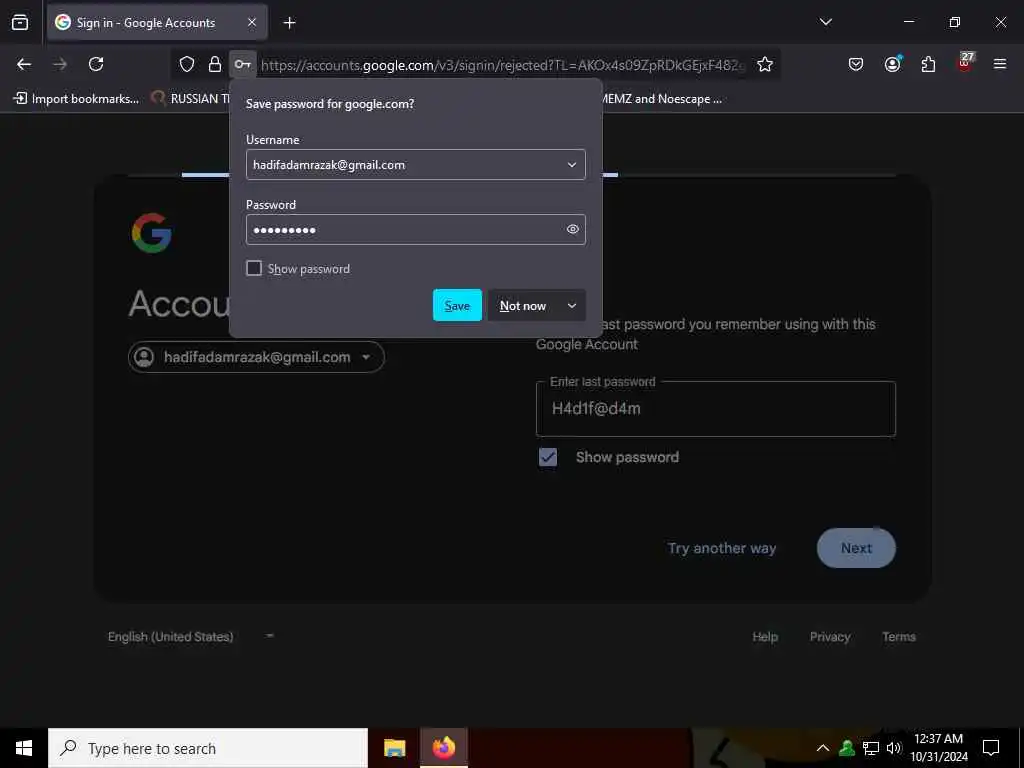Click the Google G logo
Screen dimensions: 1024x768
(x=152, y=232)
